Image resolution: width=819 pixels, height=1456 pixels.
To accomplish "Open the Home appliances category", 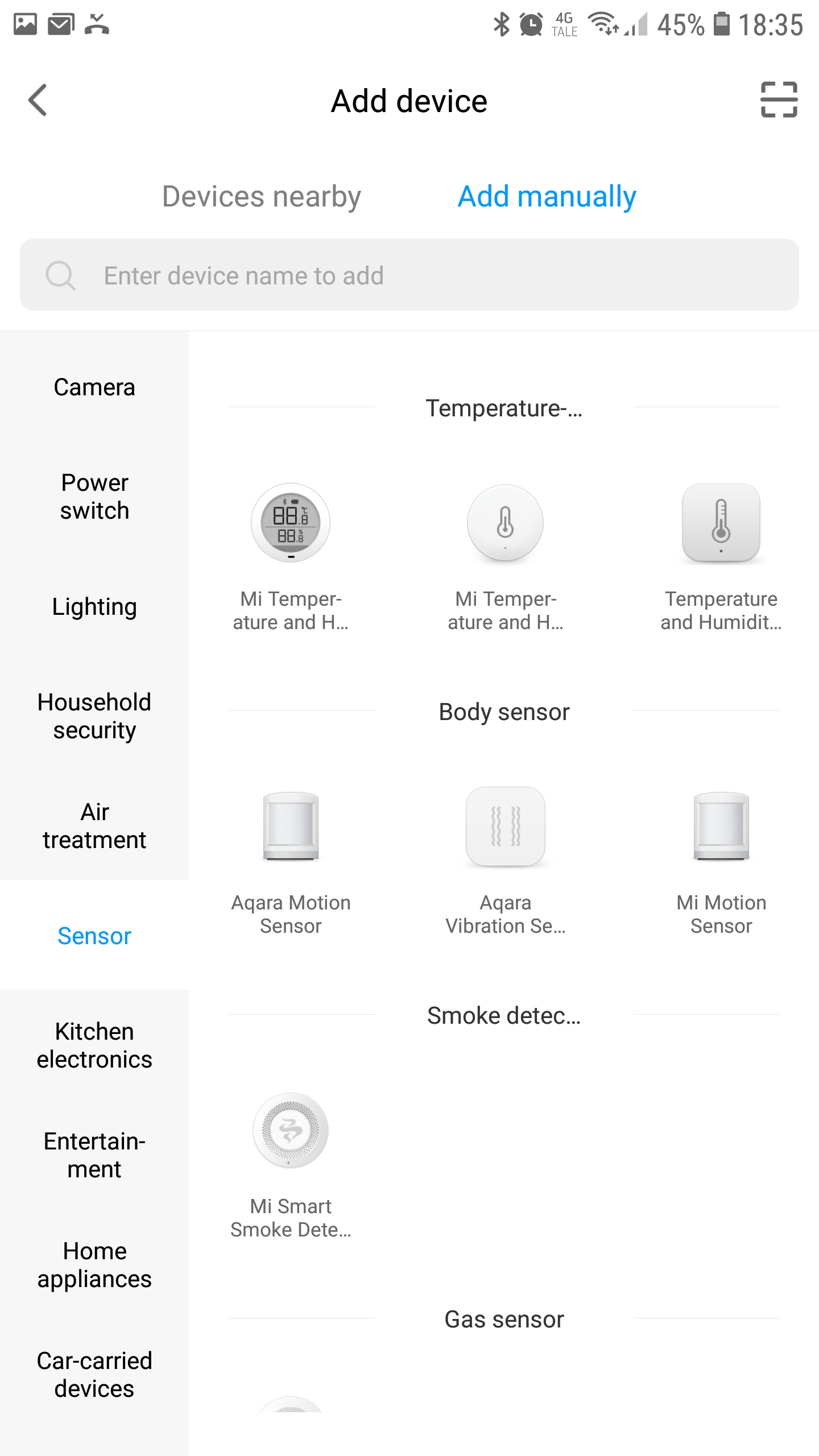I will pos(94,1265).
